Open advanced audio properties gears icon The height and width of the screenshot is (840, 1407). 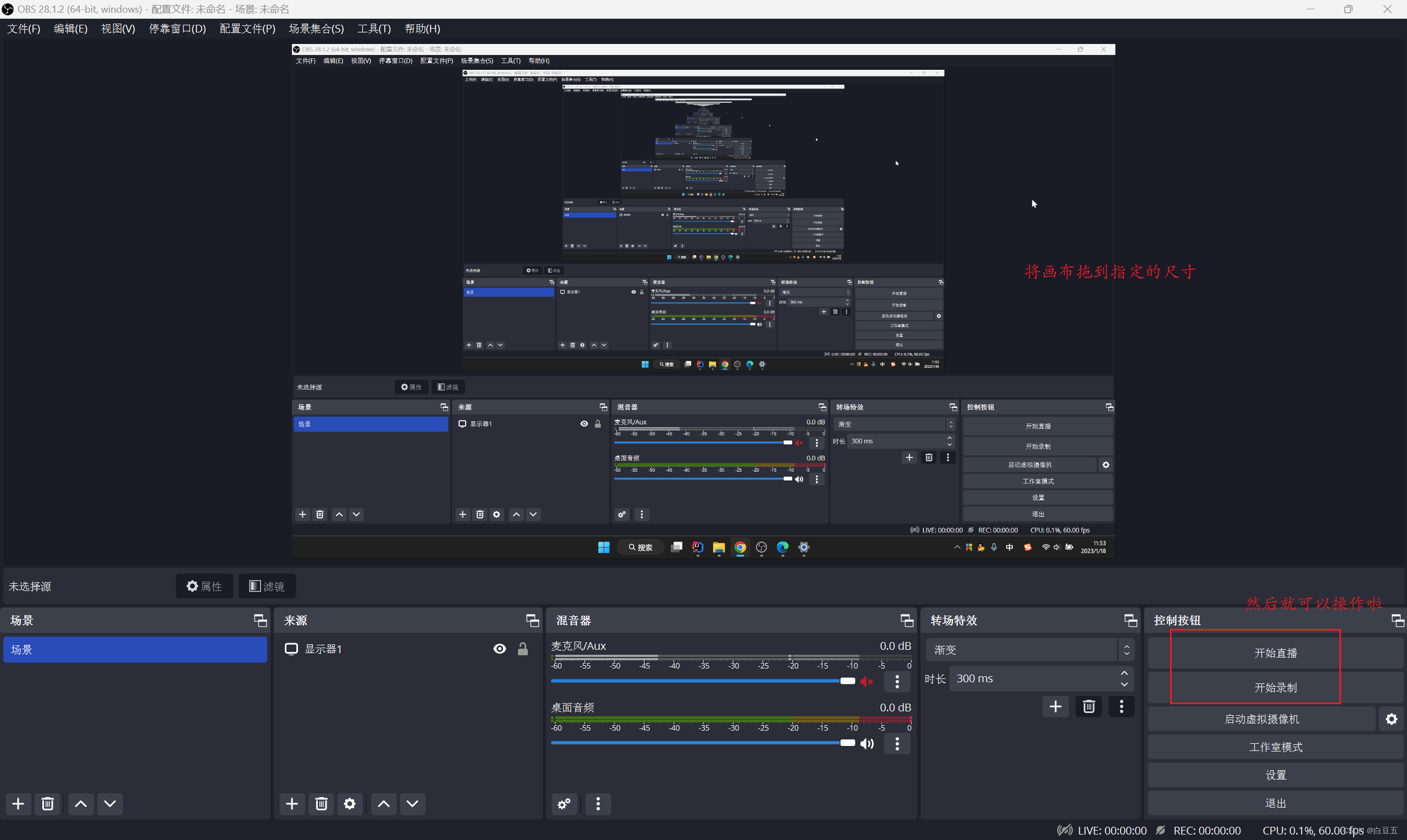pos(564,804)
